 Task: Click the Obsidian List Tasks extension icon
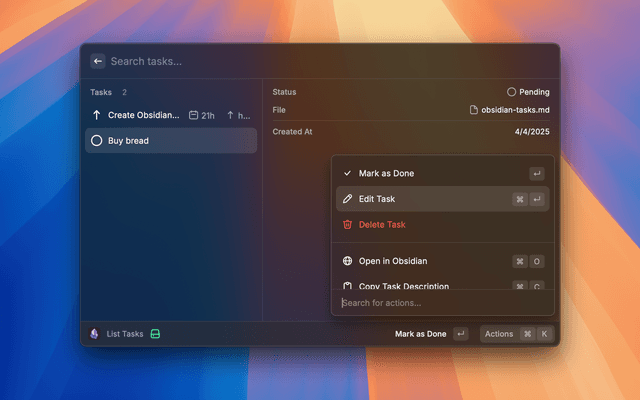point(94,334)
